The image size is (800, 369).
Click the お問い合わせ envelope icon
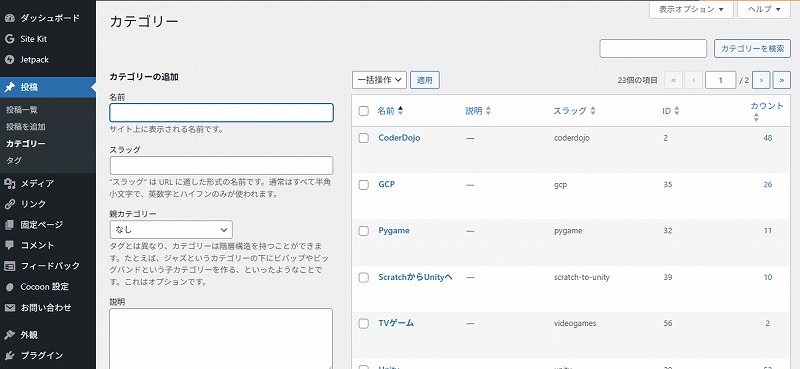tap(9, 308)
